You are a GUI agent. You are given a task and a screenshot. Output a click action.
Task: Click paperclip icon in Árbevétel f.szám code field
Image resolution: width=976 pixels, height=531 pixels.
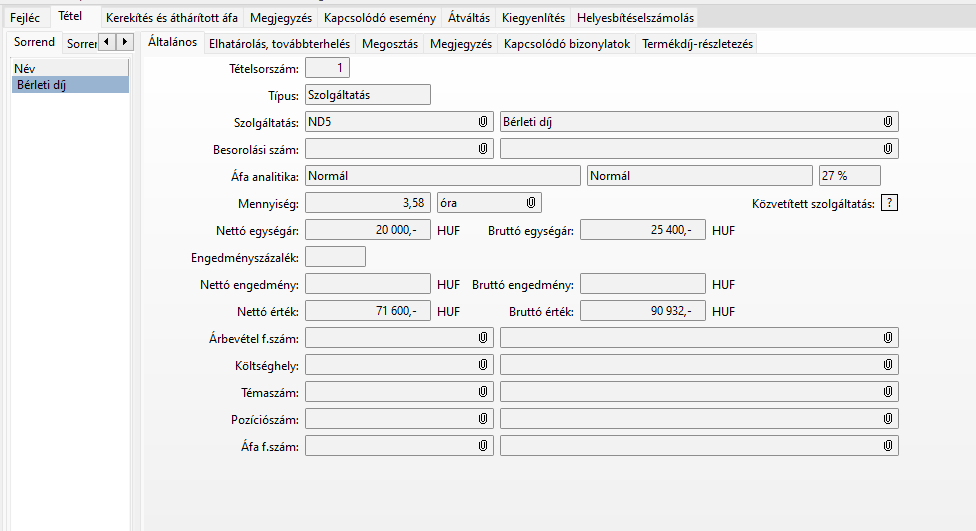pyautogui.click(x=482, y=338)
